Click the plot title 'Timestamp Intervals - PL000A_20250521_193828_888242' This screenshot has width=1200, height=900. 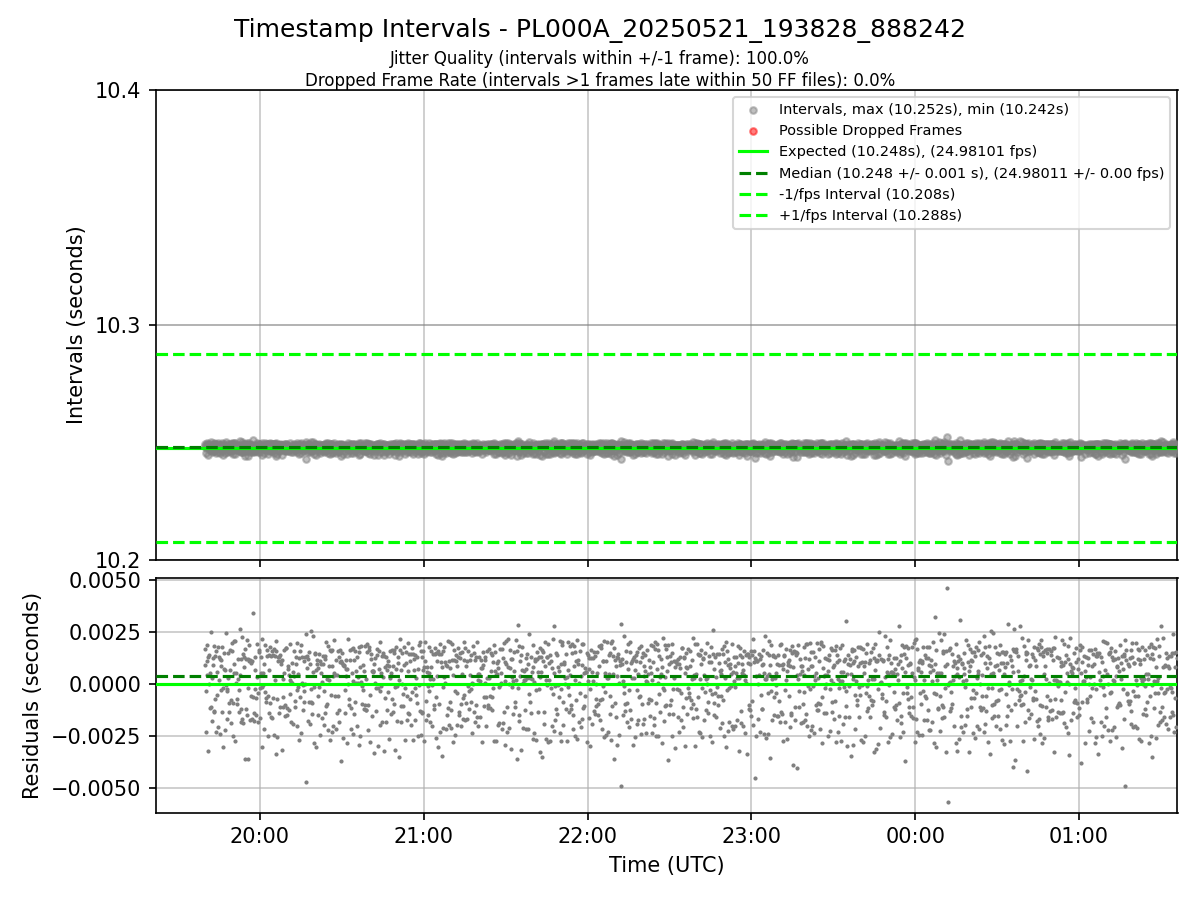click(x=600, y=29)
